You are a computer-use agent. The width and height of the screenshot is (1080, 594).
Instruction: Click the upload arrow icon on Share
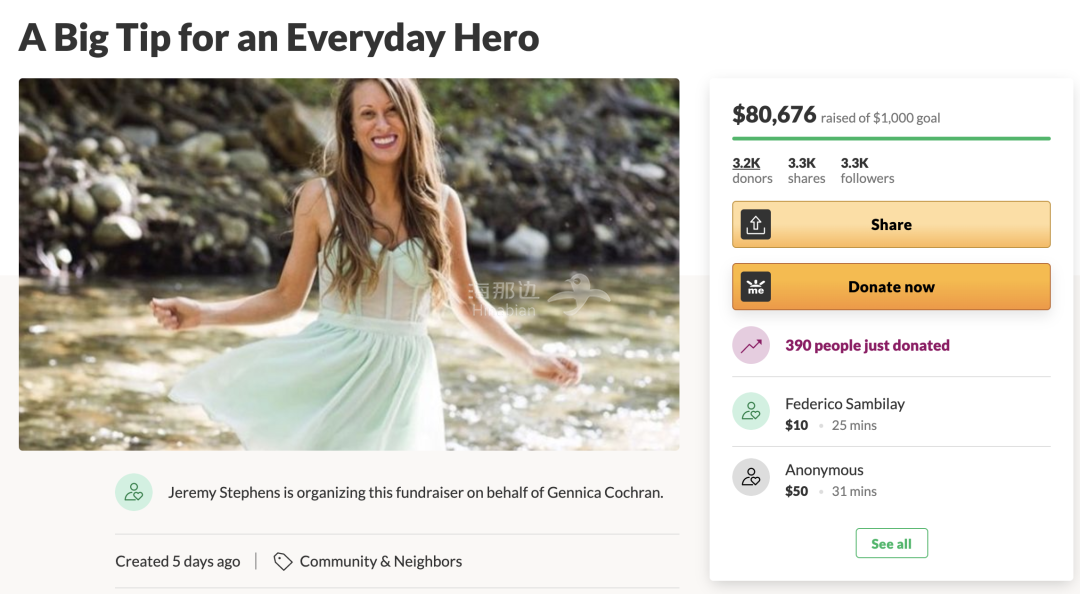[756, 225]
